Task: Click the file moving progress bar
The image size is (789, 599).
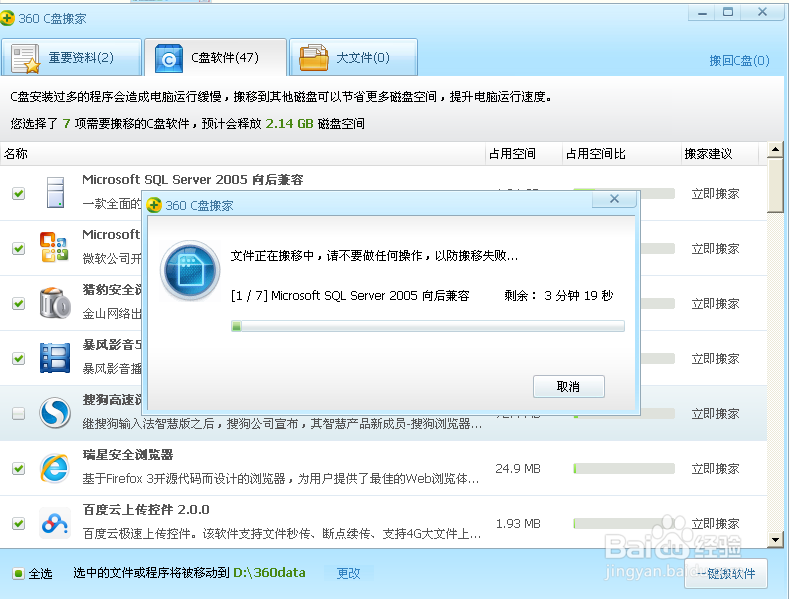Action: coord(428,326)
